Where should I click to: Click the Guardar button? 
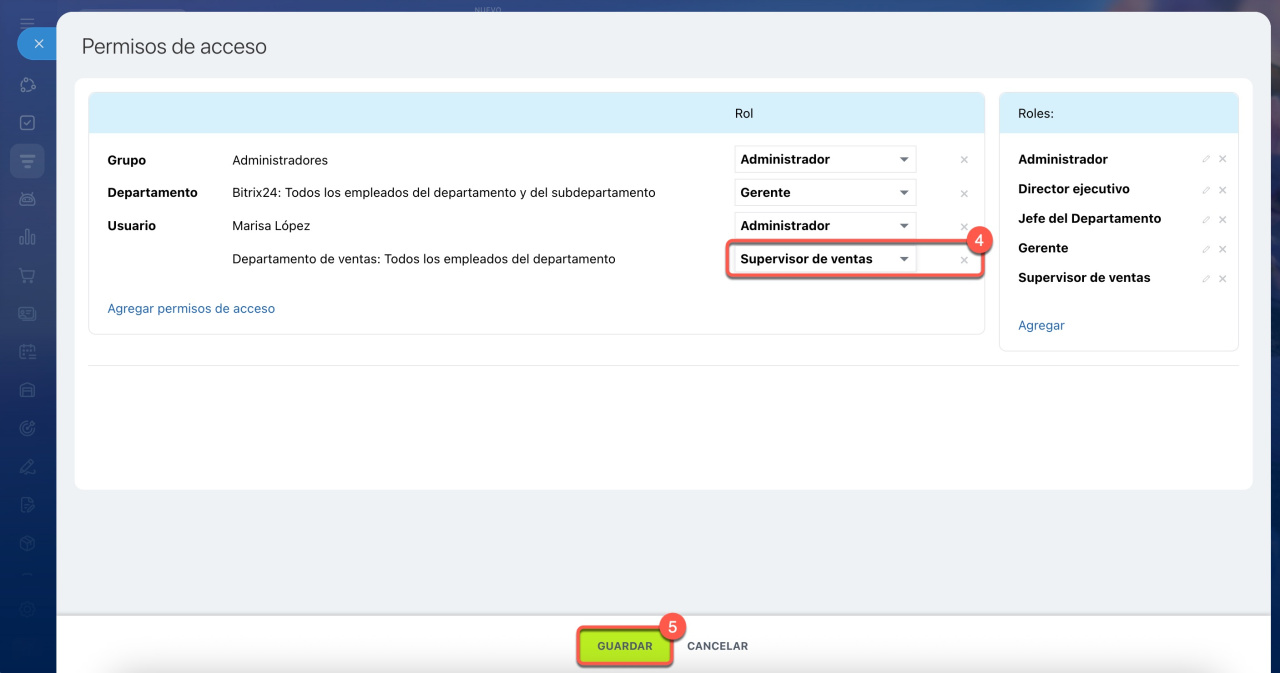coord(625,646)
